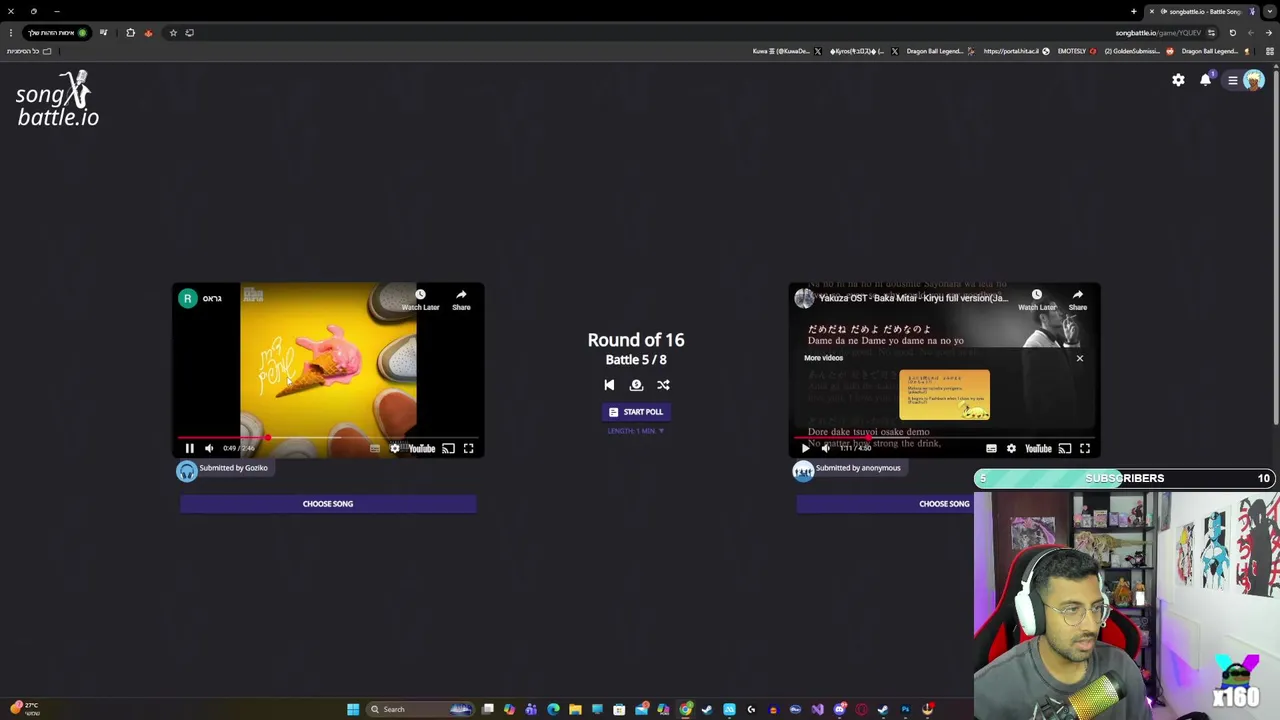Image resolution: width=1280 pixels, height=720 pixels.
Task: Expand the tab search dropdown
Action: 1270,12
